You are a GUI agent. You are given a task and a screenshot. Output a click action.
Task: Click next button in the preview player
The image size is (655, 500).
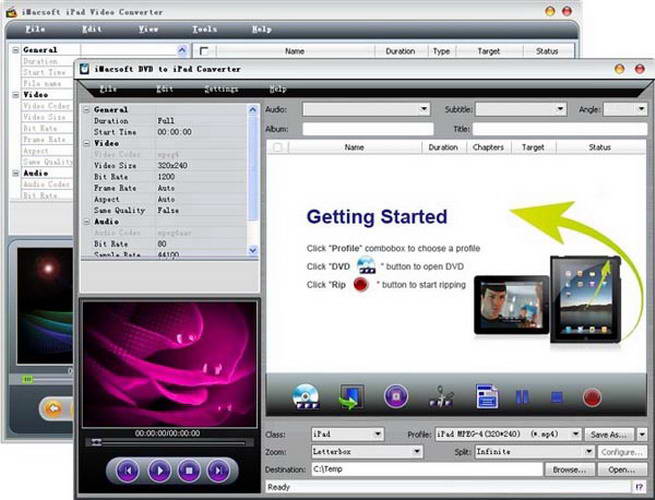click(x=218, y=471)
